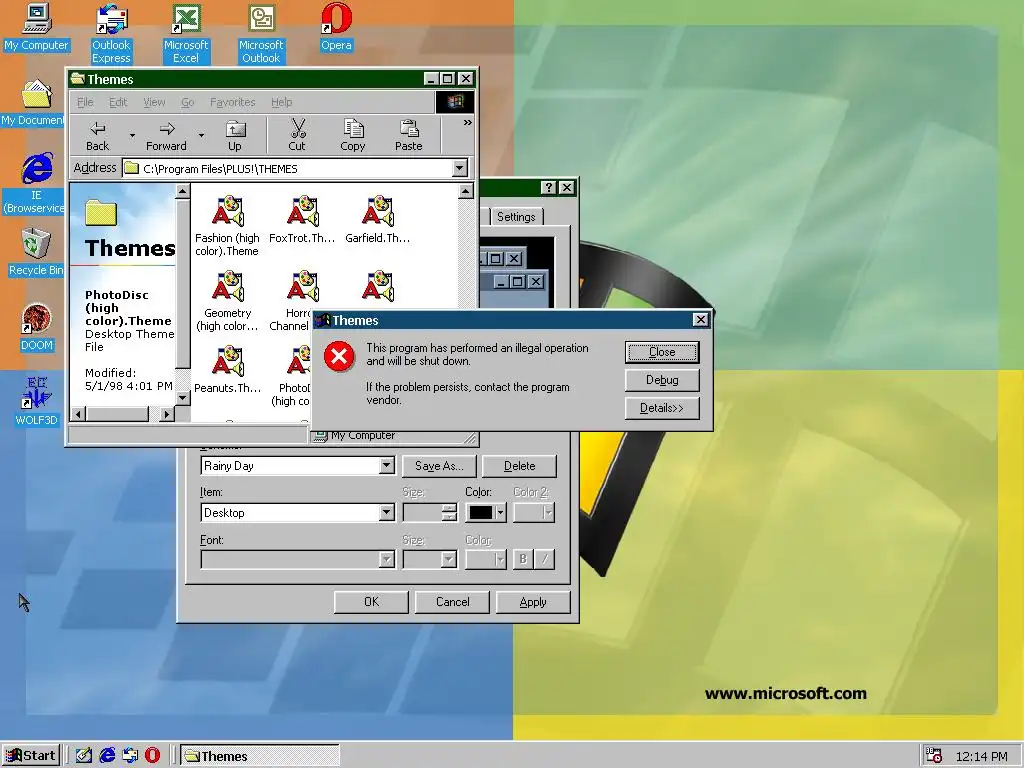The image size is (1024, 768).
Task: Delete the selected scheme
Action: point(519,466)
